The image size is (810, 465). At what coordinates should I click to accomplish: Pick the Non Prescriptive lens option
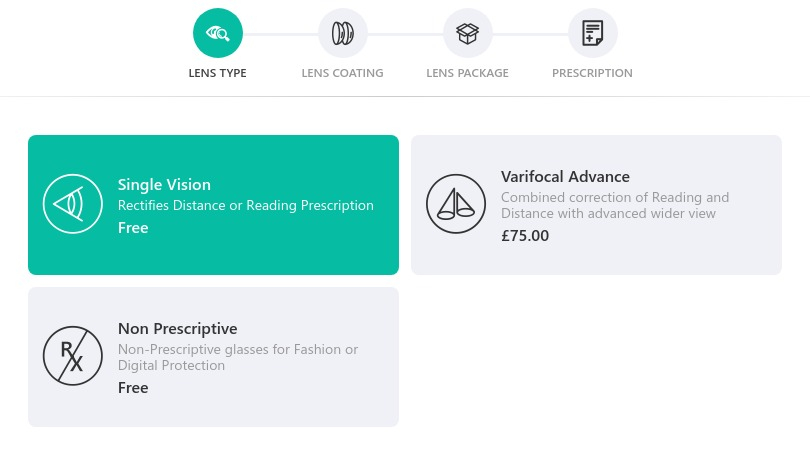point(213,357)
